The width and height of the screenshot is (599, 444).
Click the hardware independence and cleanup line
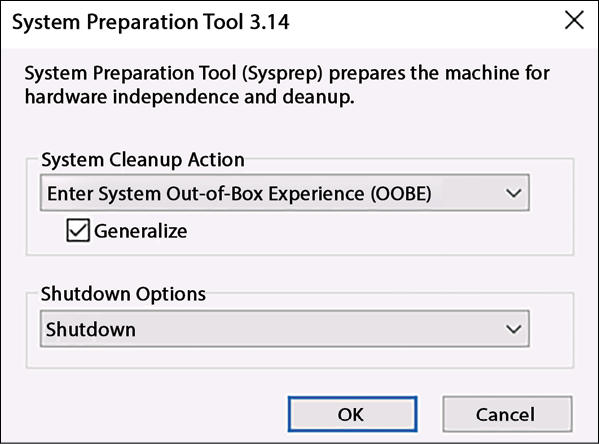189,97
